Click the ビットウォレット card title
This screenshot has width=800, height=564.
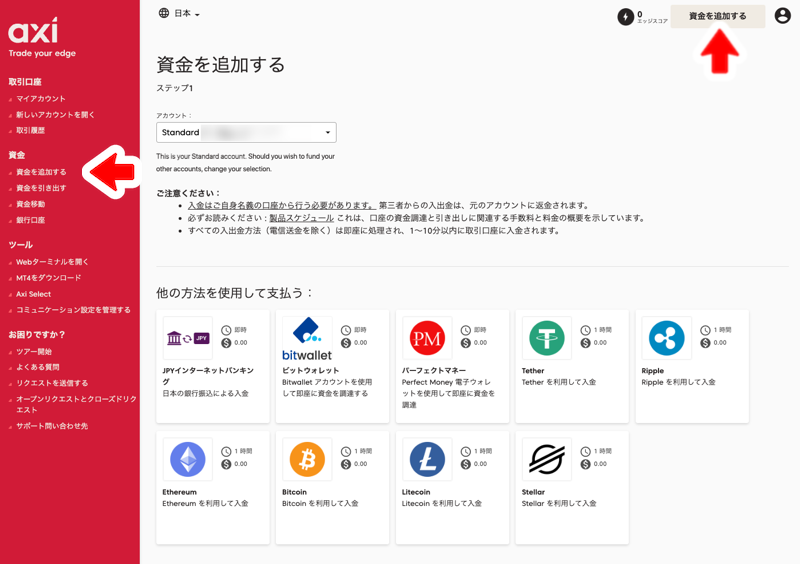pos(311,371)
